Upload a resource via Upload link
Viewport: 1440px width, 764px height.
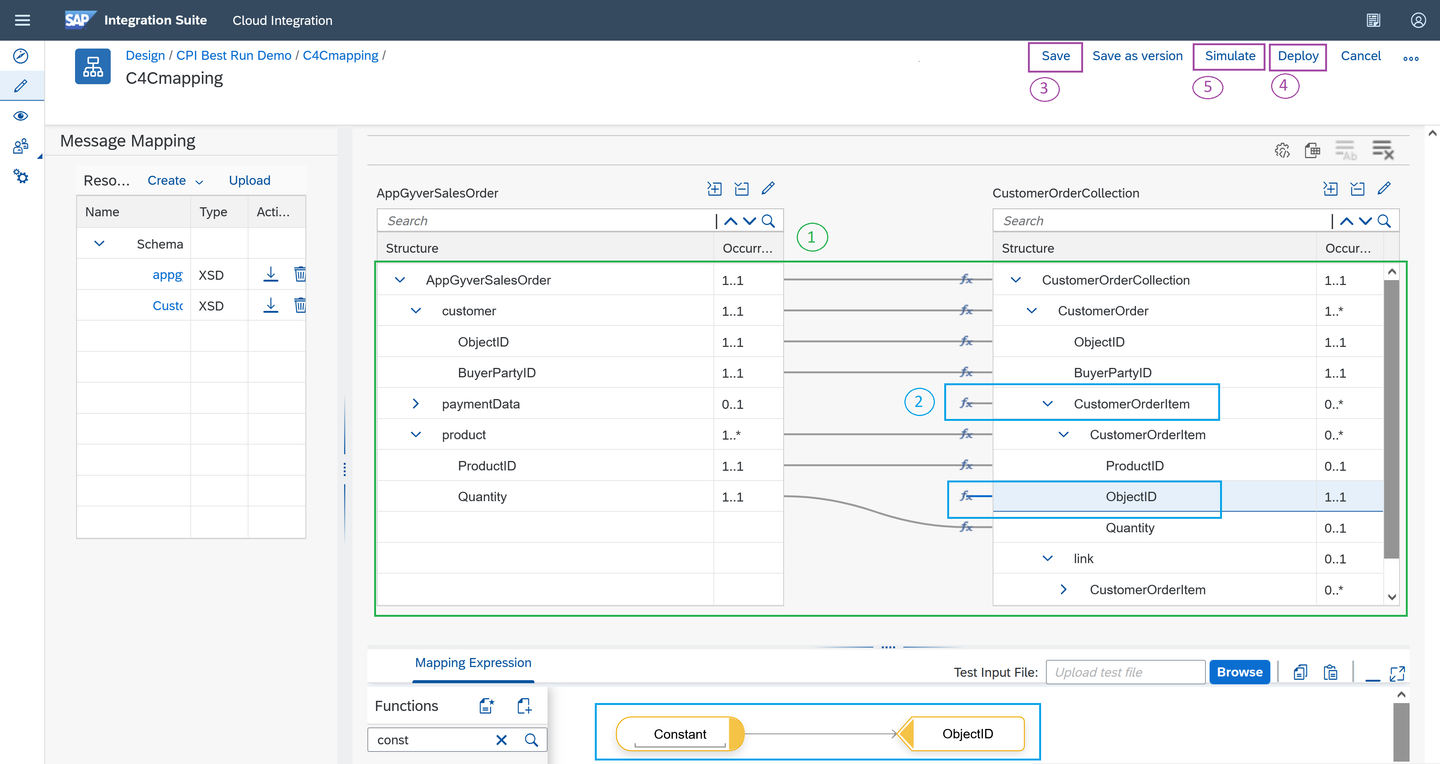pos(250,181)
